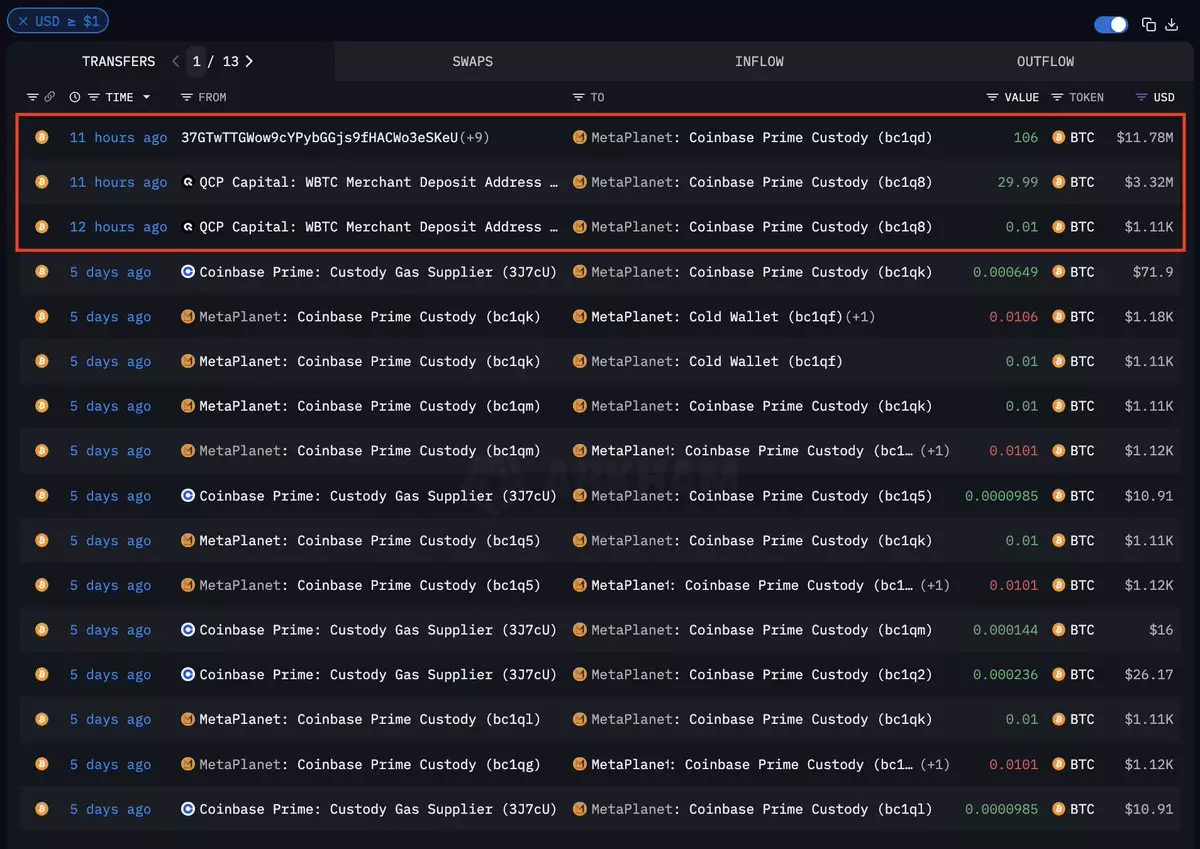Click the MetaPlanet logo beside recipient (bc1qd)
The height and width of the screenshot is (849, 1200).
(579, 137)
